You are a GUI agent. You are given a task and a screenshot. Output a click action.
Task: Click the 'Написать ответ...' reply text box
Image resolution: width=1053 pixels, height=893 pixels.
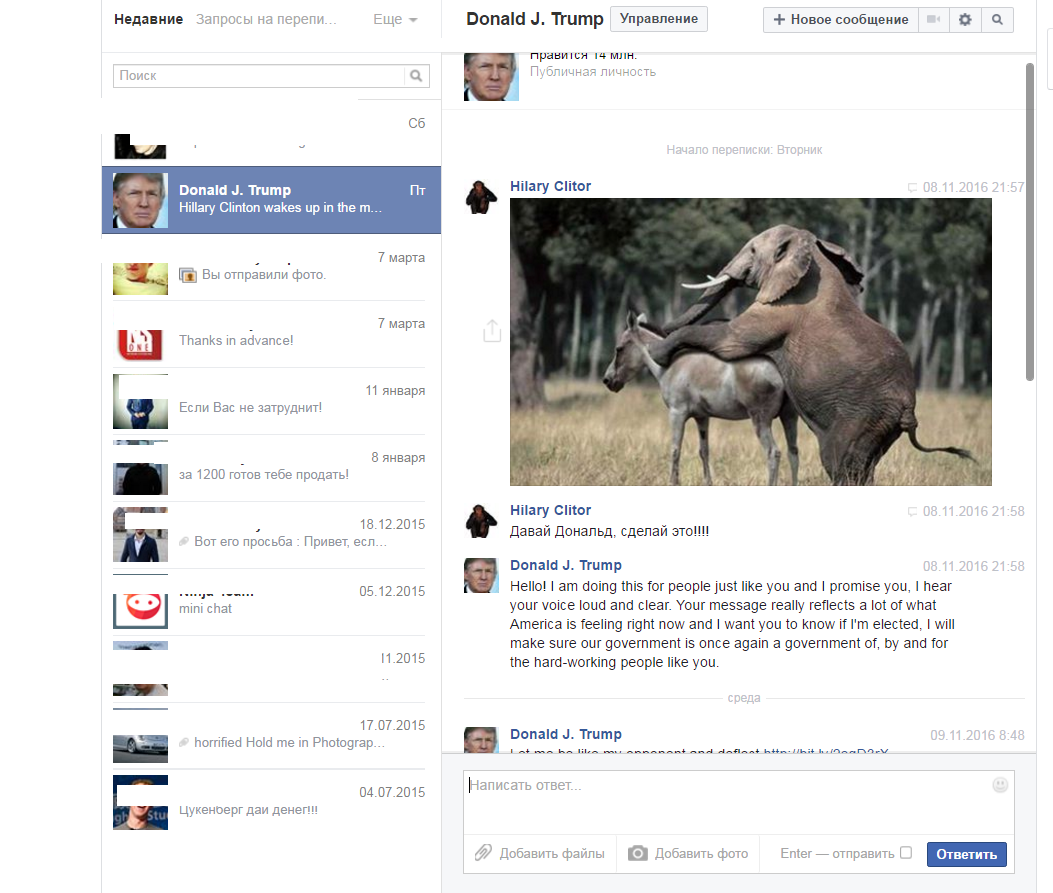[738, 802]
